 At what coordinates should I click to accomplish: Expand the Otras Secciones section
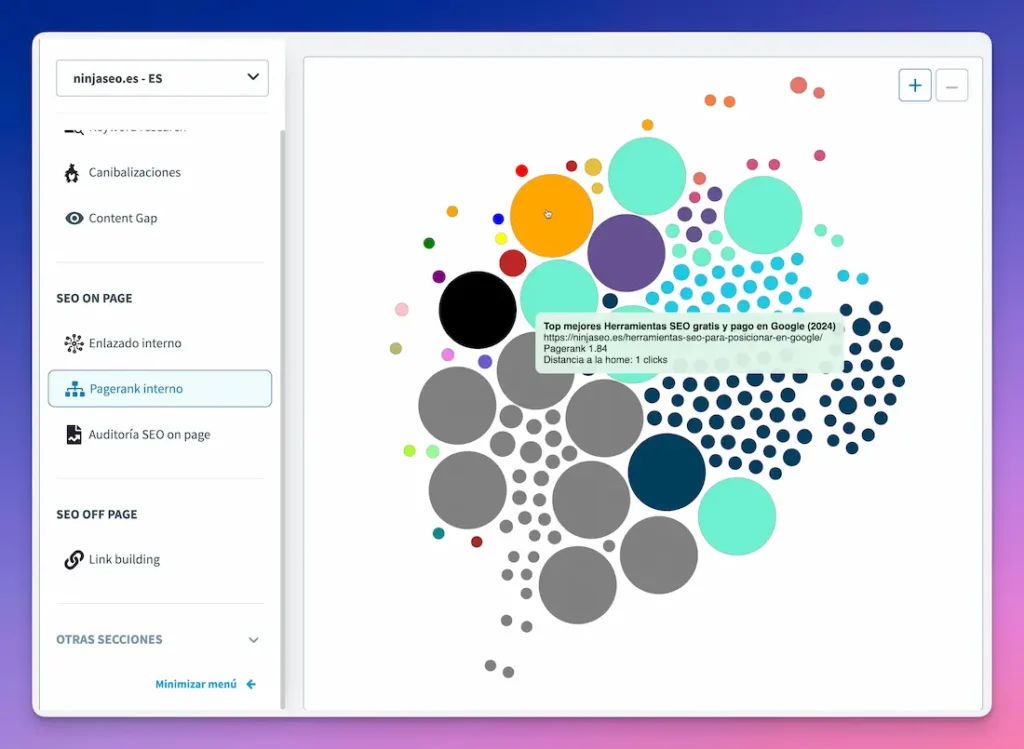tap(253, 640)
